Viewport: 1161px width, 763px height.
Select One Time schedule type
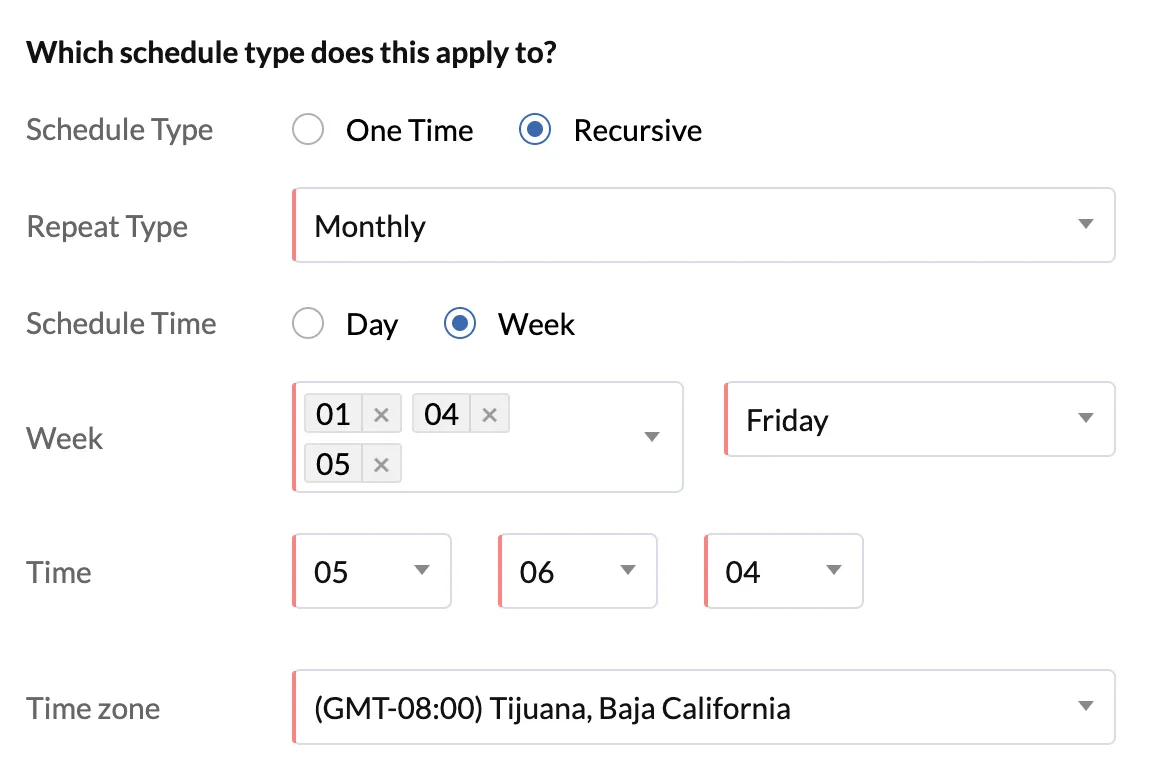308,130
